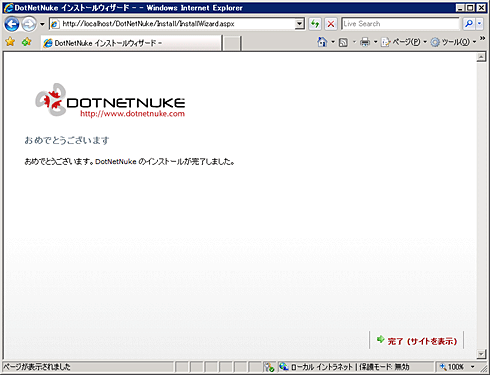Image resolution: width=490 pixels, height=375 pixels.
Task: Open the ページ(P) menu
Action: pyautogui.click(x=404, y=42)
